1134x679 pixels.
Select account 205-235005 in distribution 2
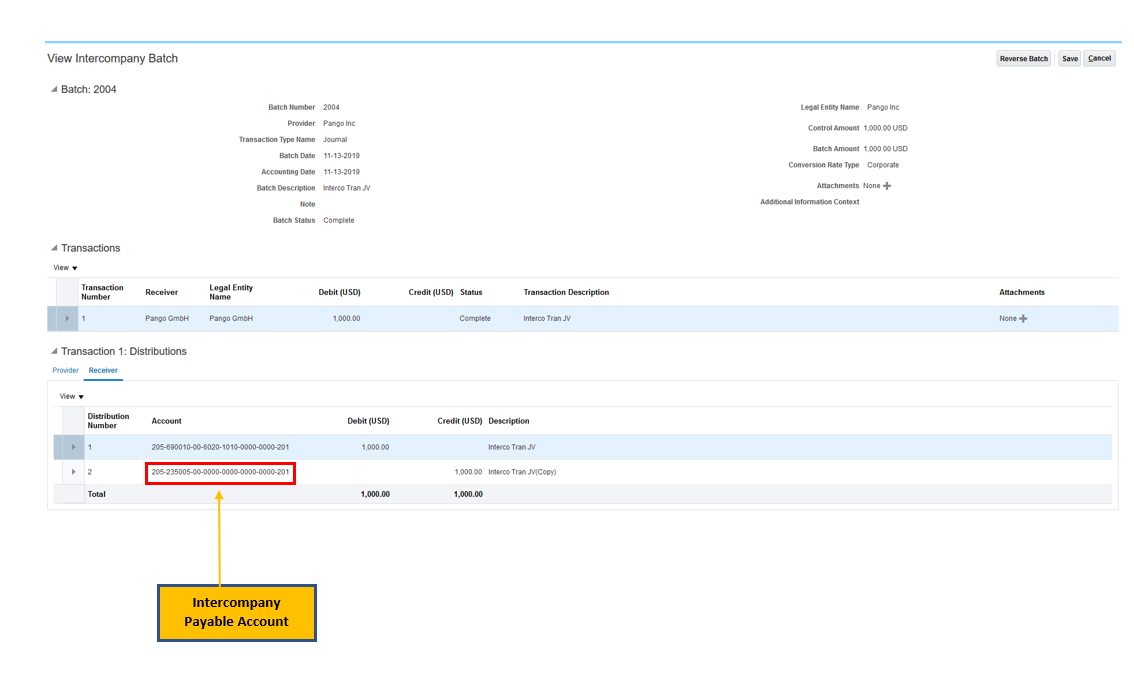point(220,472)
